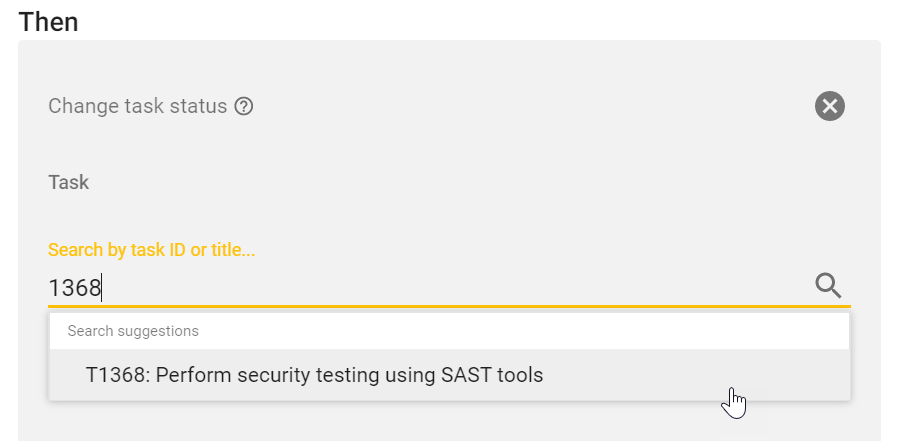Click the Search suggestions header
899x441 pixels.
tap(133, 331)
